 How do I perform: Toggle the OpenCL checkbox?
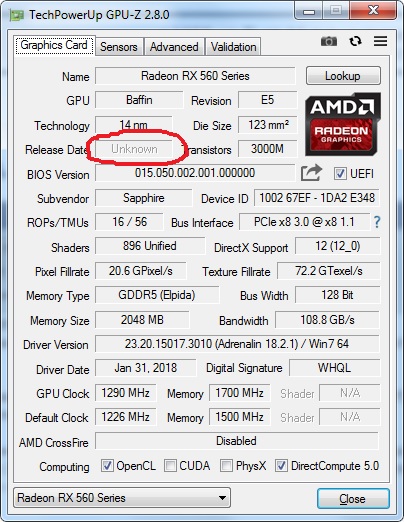[107, 466]
